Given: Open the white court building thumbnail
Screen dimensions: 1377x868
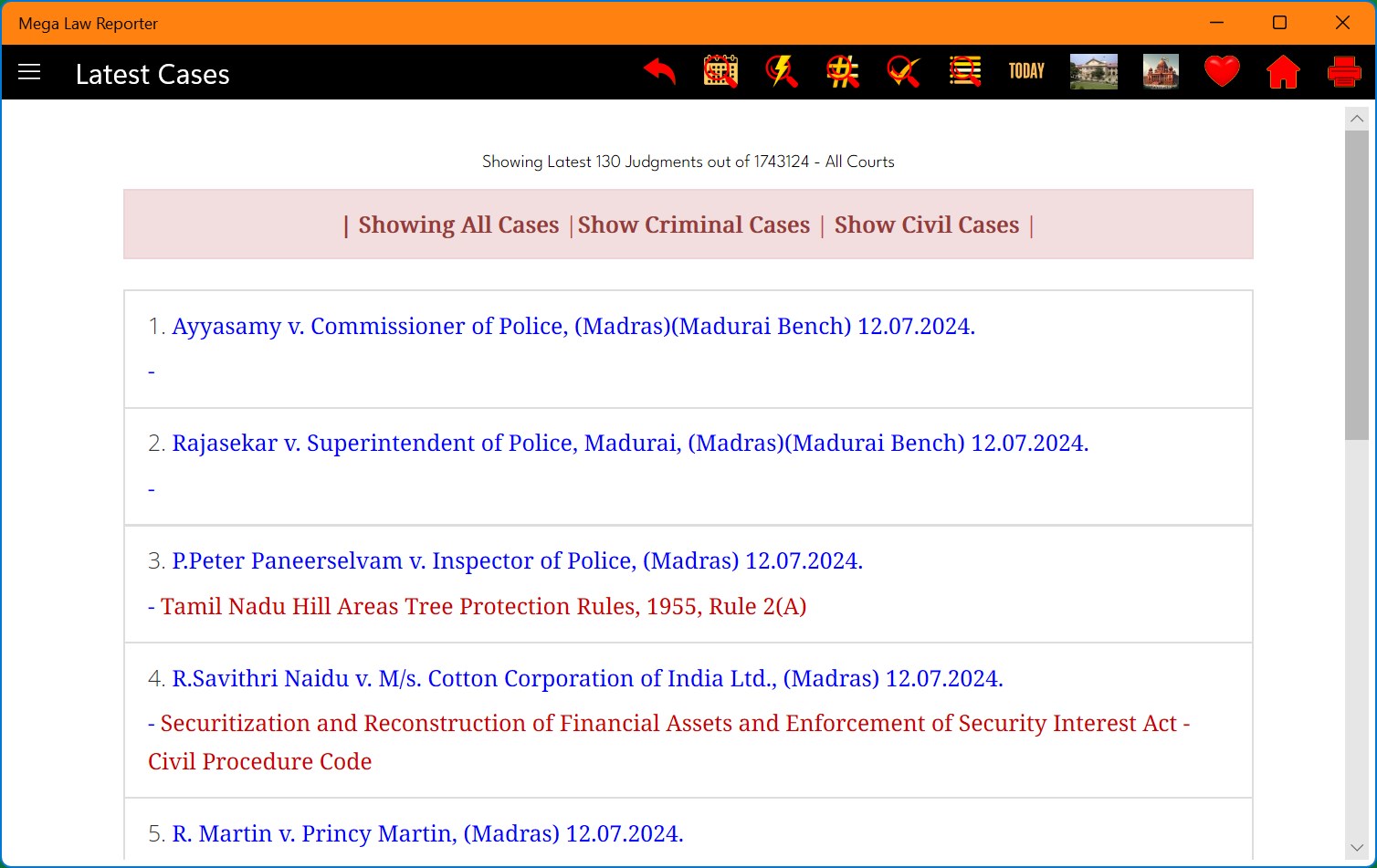Looking at the screenshot, I should point(1094,71).
